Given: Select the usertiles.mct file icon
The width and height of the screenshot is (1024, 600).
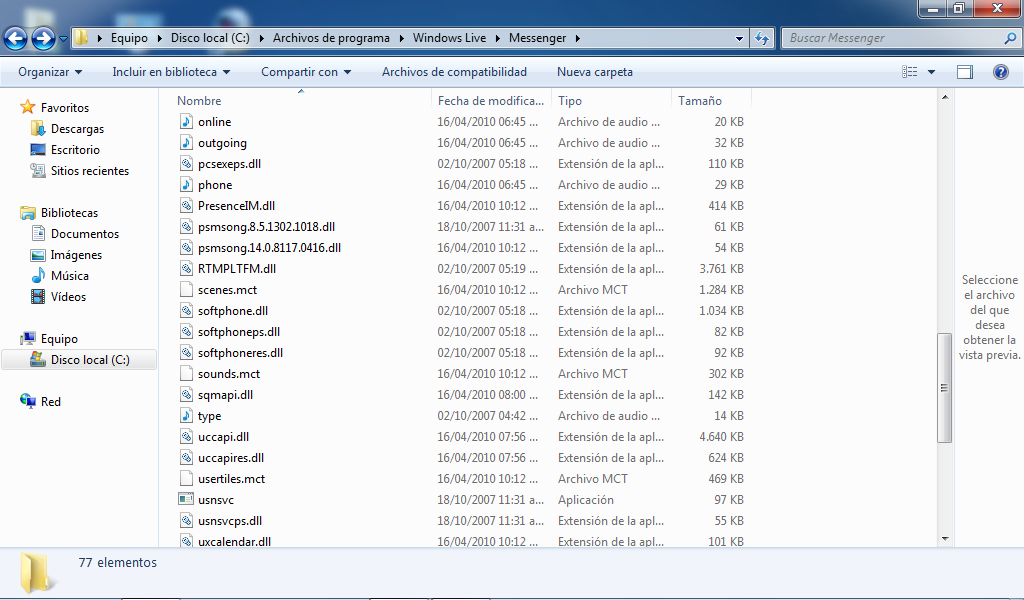Looking at the screenshot, I should point(186,479).
